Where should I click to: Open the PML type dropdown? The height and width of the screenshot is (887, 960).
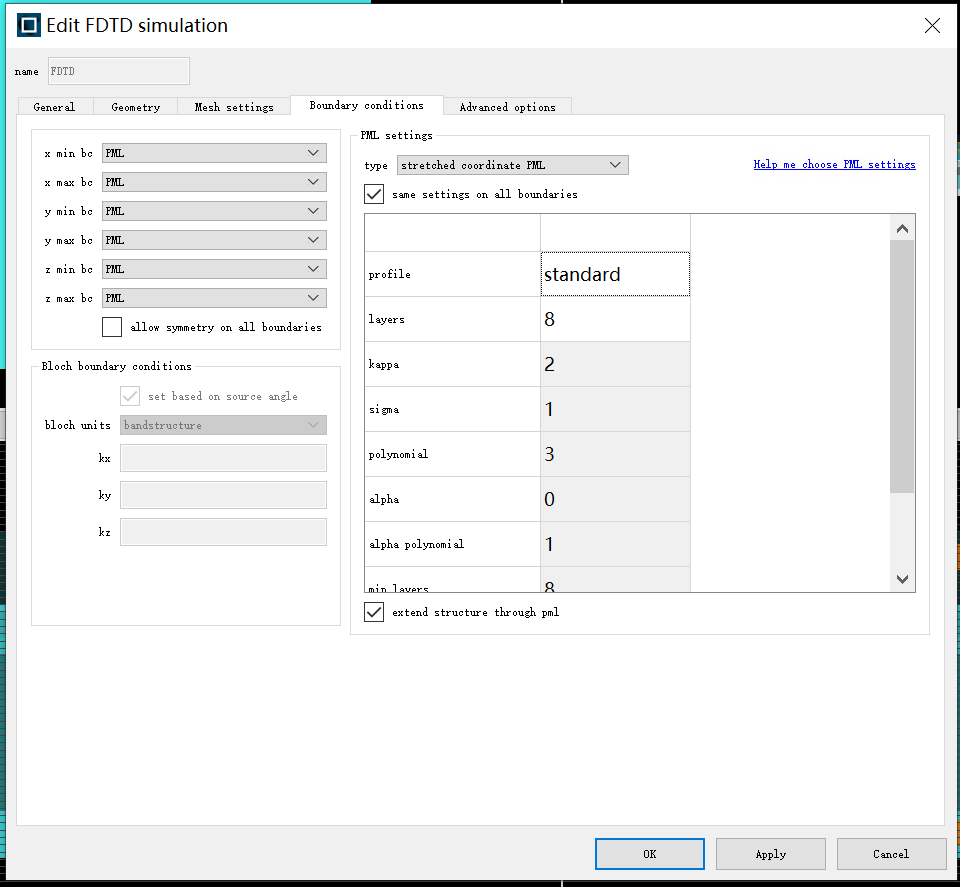click(x=512, y=165)
